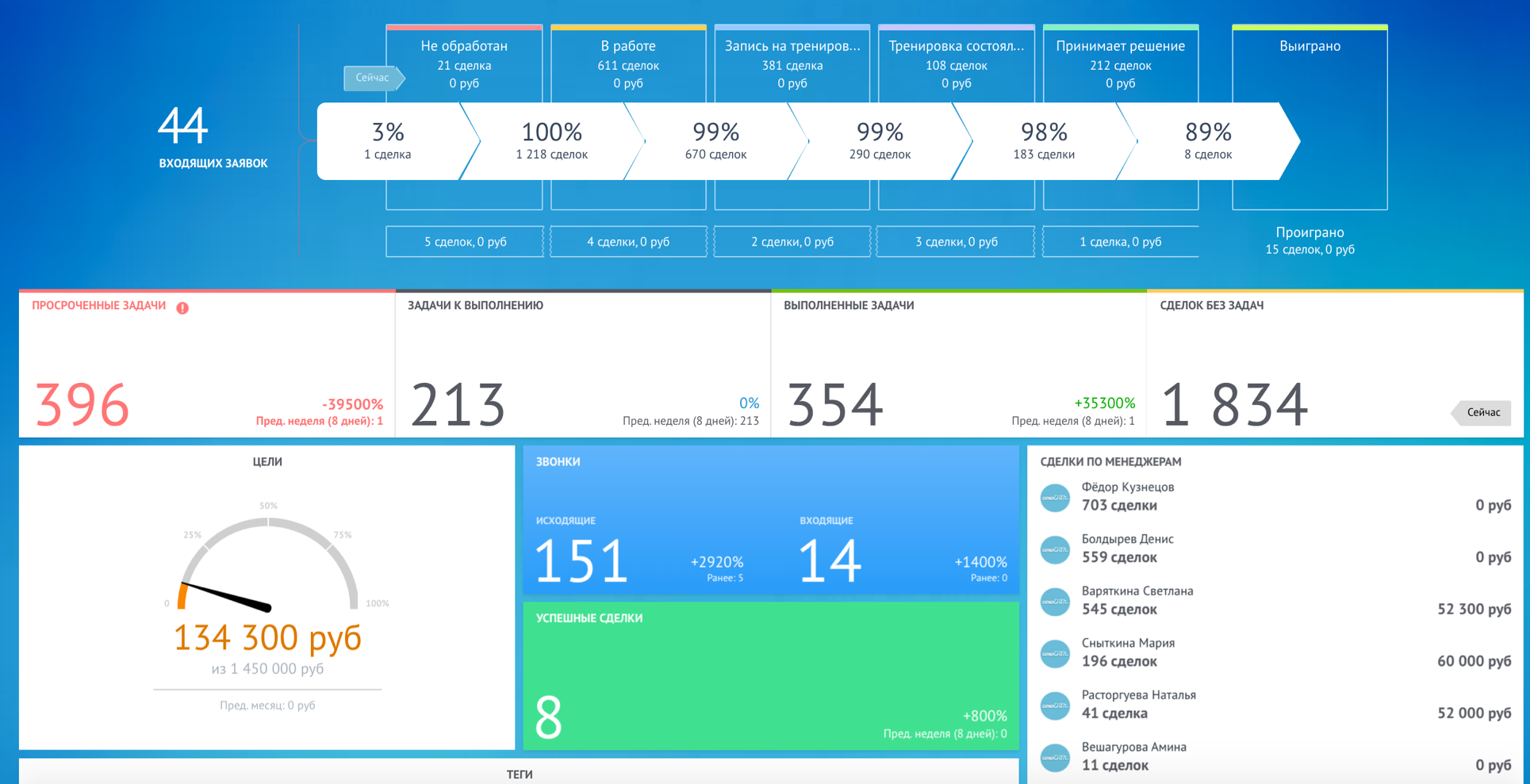
Task: Toggle the Сейчас tag in Сделок без задач
Action: [1481, 412]
